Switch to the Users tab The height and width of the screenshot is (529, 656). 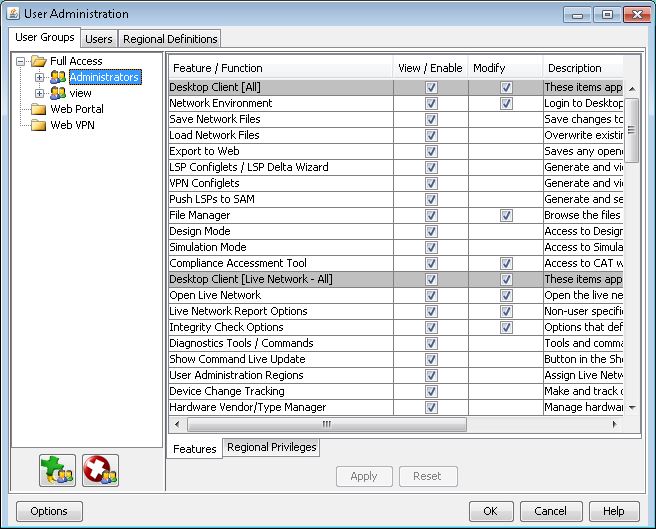click(x=98, y=39)
